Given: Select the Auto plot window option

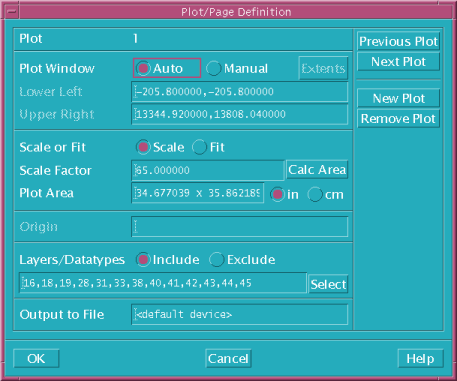Looking at the screenshot, I should pyautogui.click(x=167, y=68).
